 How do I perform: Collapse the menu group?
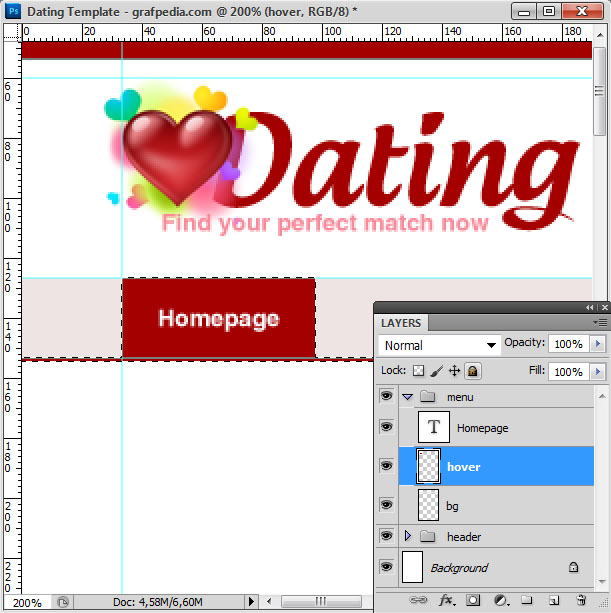tap(407, 397)
